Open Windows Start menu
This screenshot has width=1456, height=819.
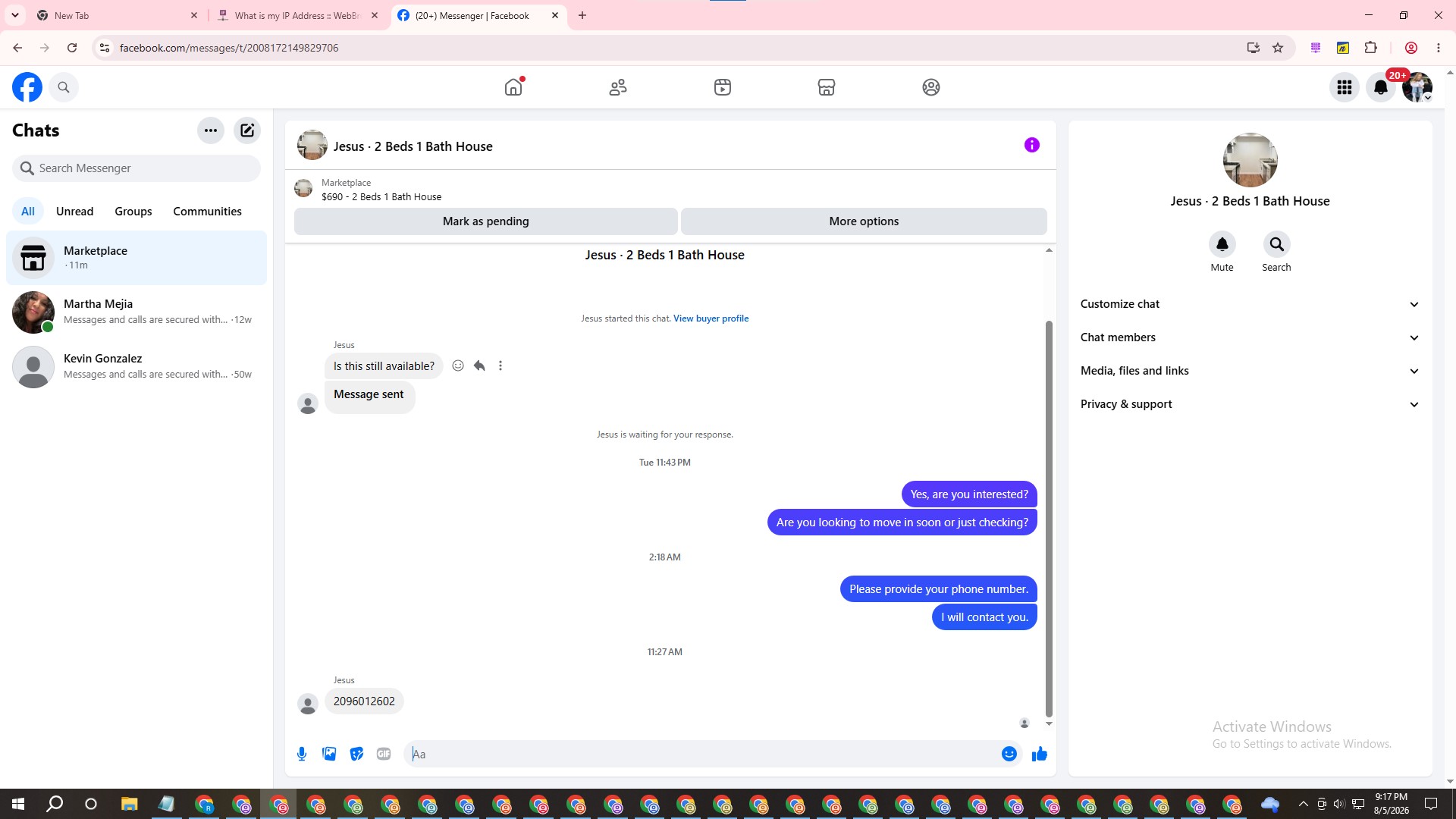click(18, 804)
